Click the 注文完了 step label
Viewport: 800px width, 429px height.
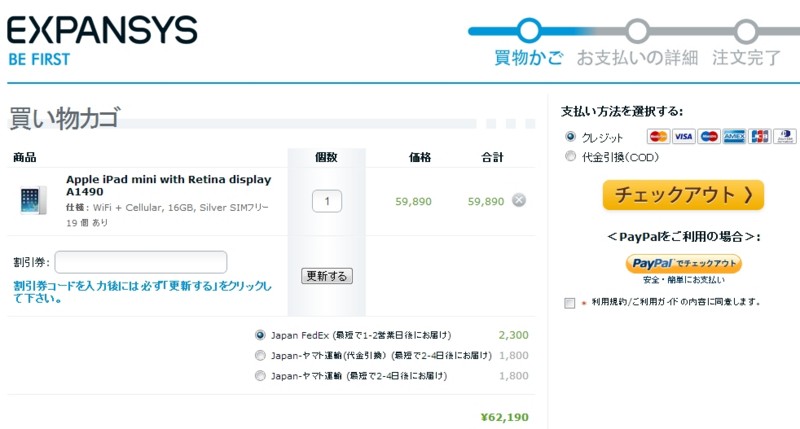coord(746,58)
